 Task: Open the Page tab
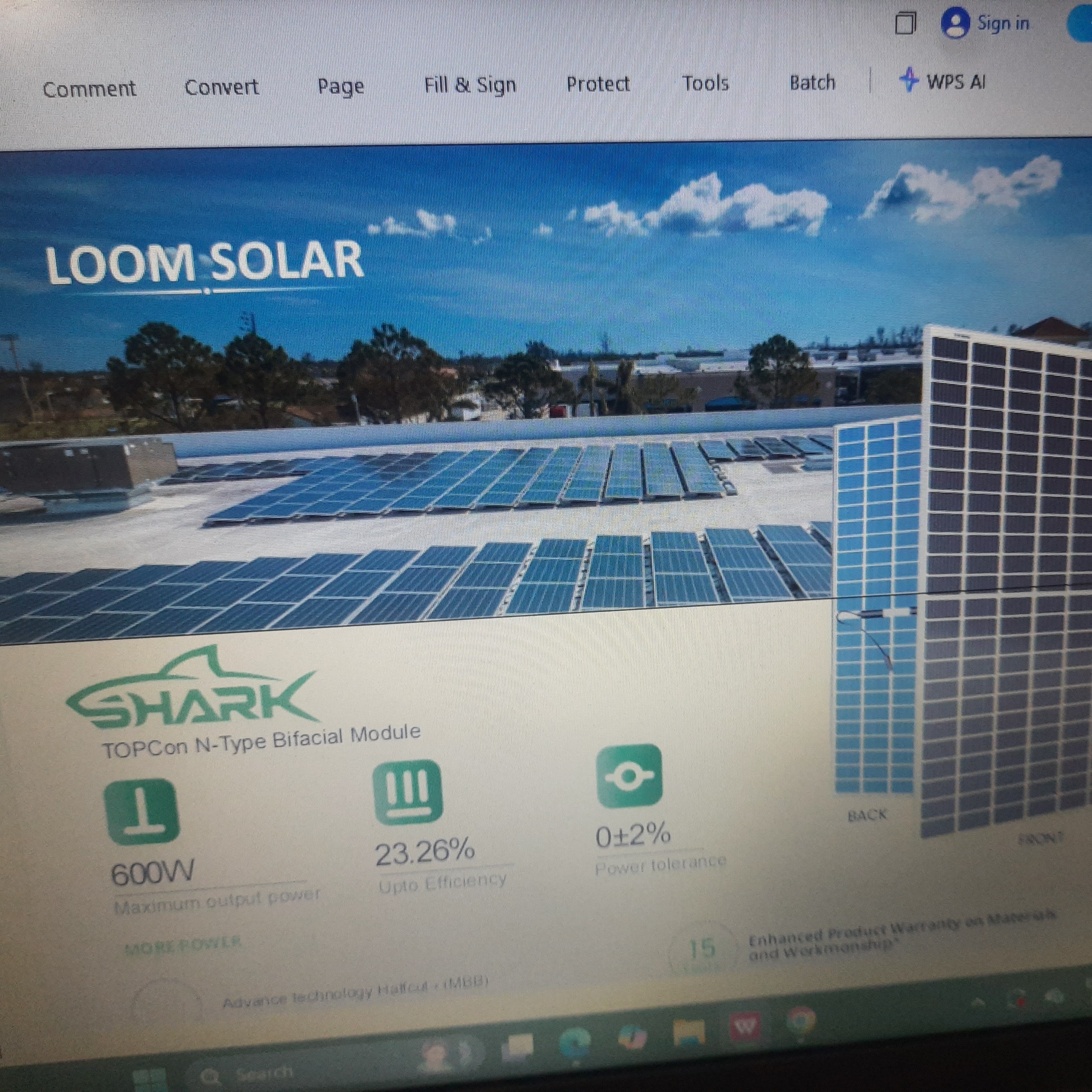(340, 87)
